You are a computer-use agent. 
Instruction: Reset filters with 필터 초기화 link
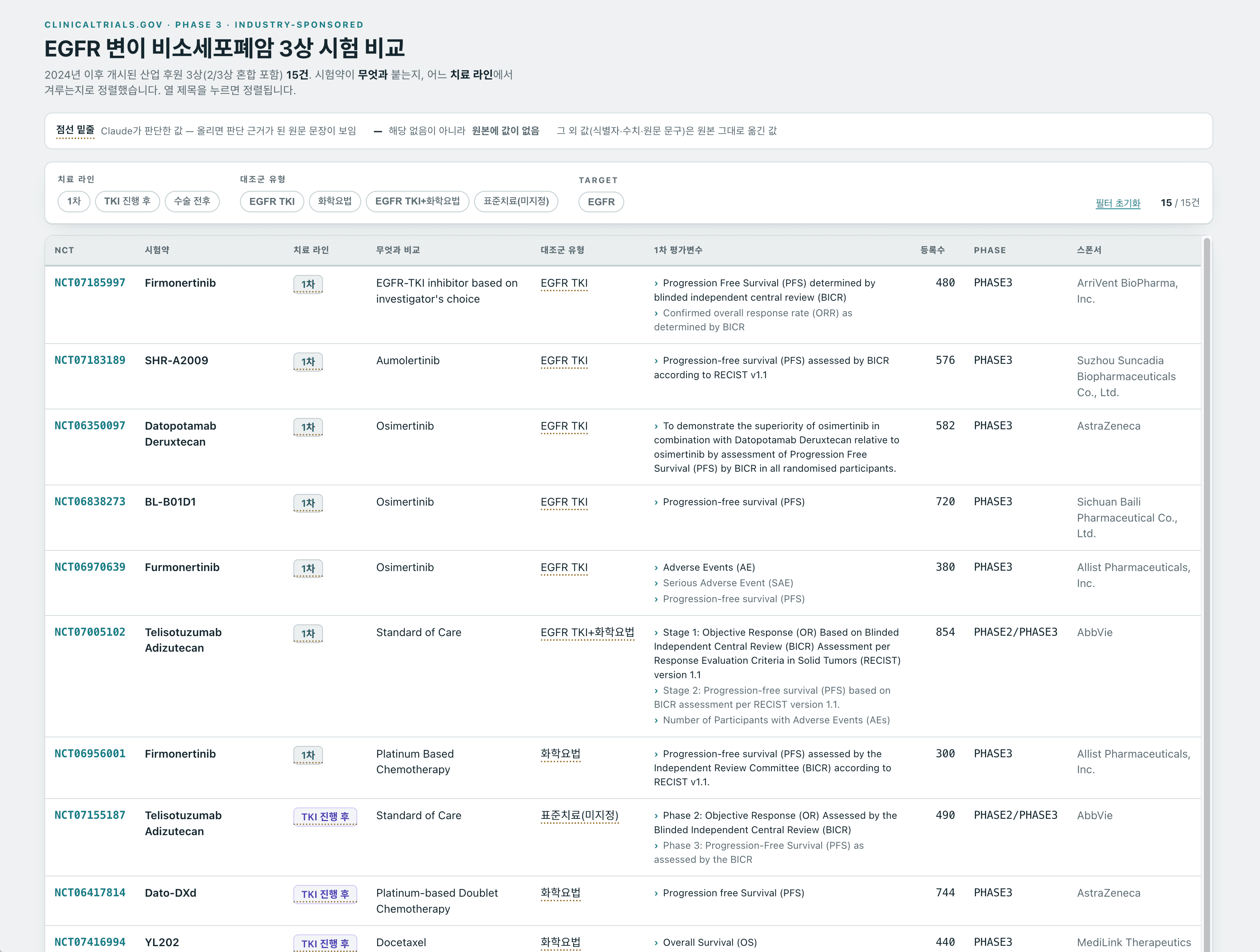[1117, 203]
